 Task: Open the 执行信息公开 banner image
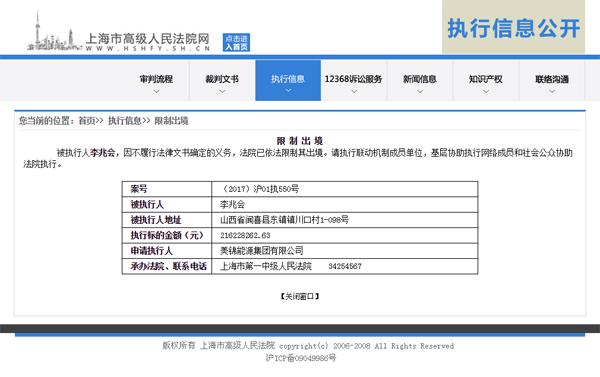(x=514, y=28)
